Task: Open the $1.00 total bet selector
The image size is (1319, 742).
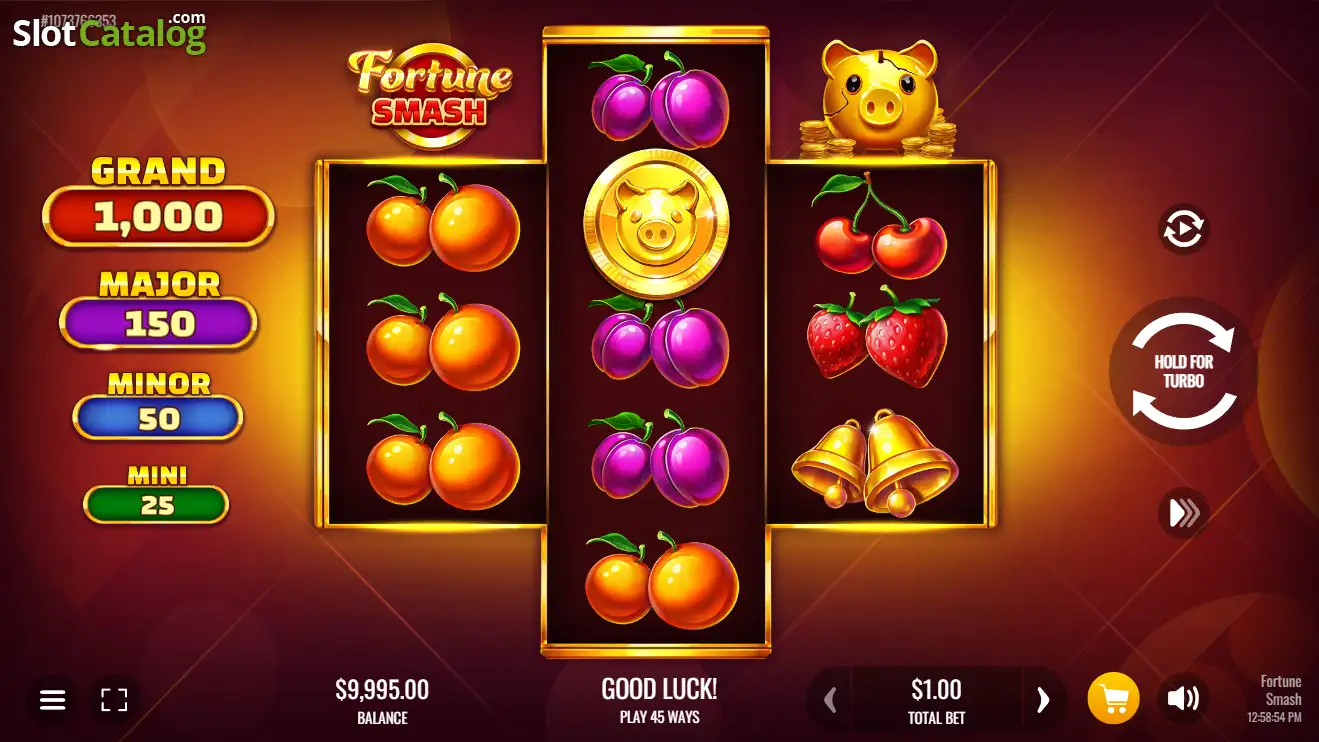Action: (x=936, y=699)
